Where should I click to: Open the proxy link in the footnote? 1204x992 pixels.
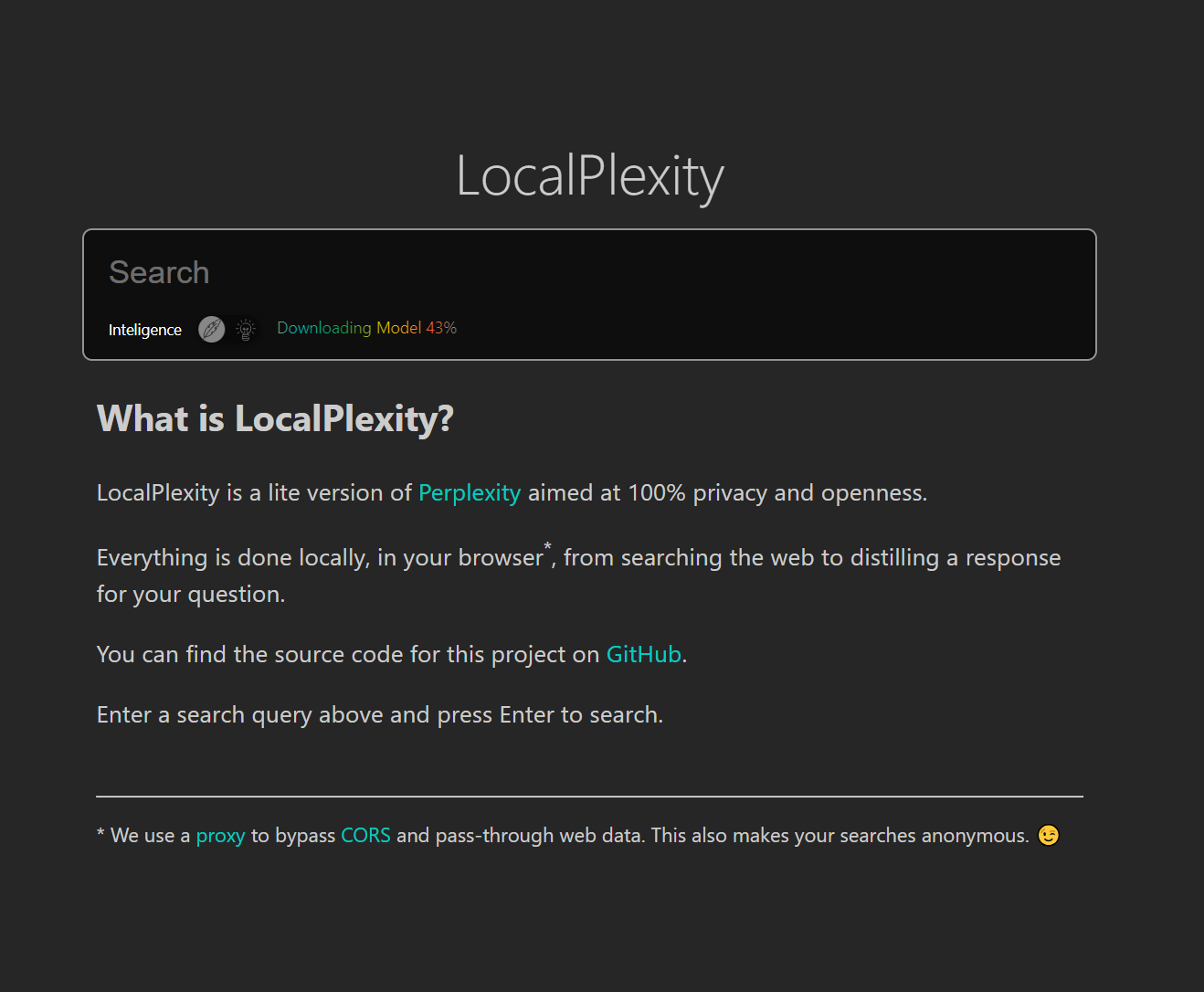click(220, 835)
